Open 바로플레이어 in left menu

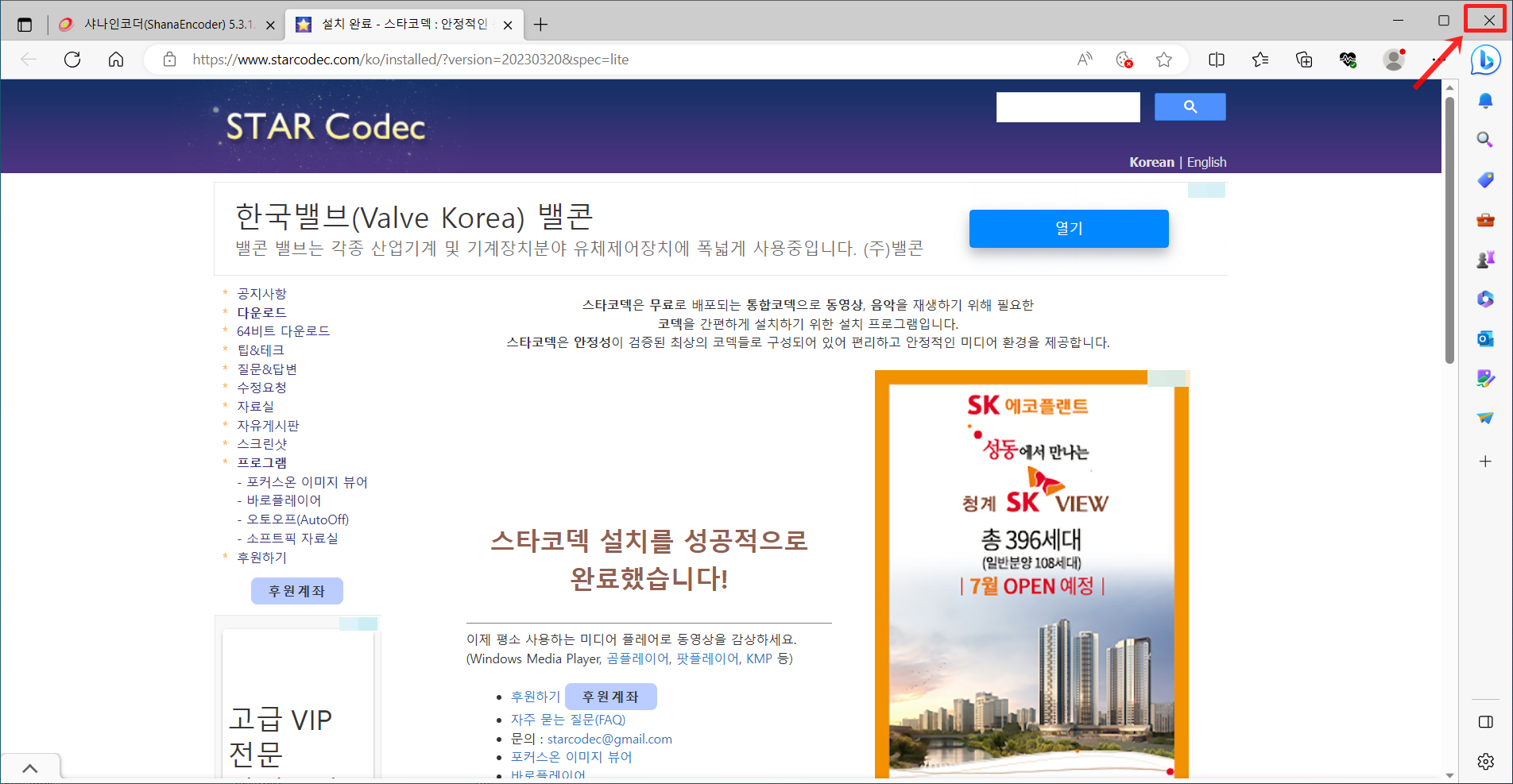pos(284,500)
